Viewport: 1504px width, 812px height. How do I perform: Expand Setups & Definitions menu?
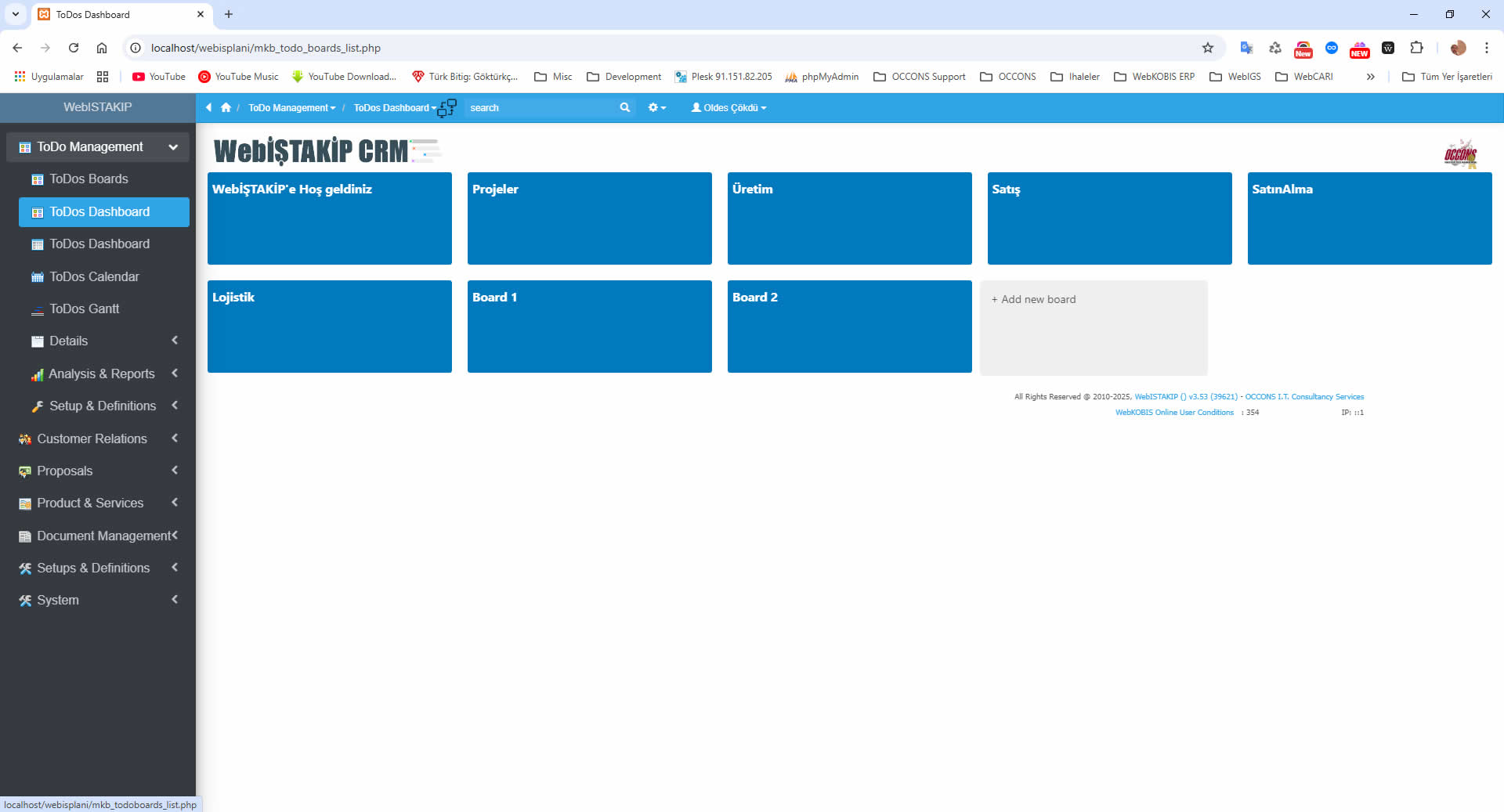[98, 568]
